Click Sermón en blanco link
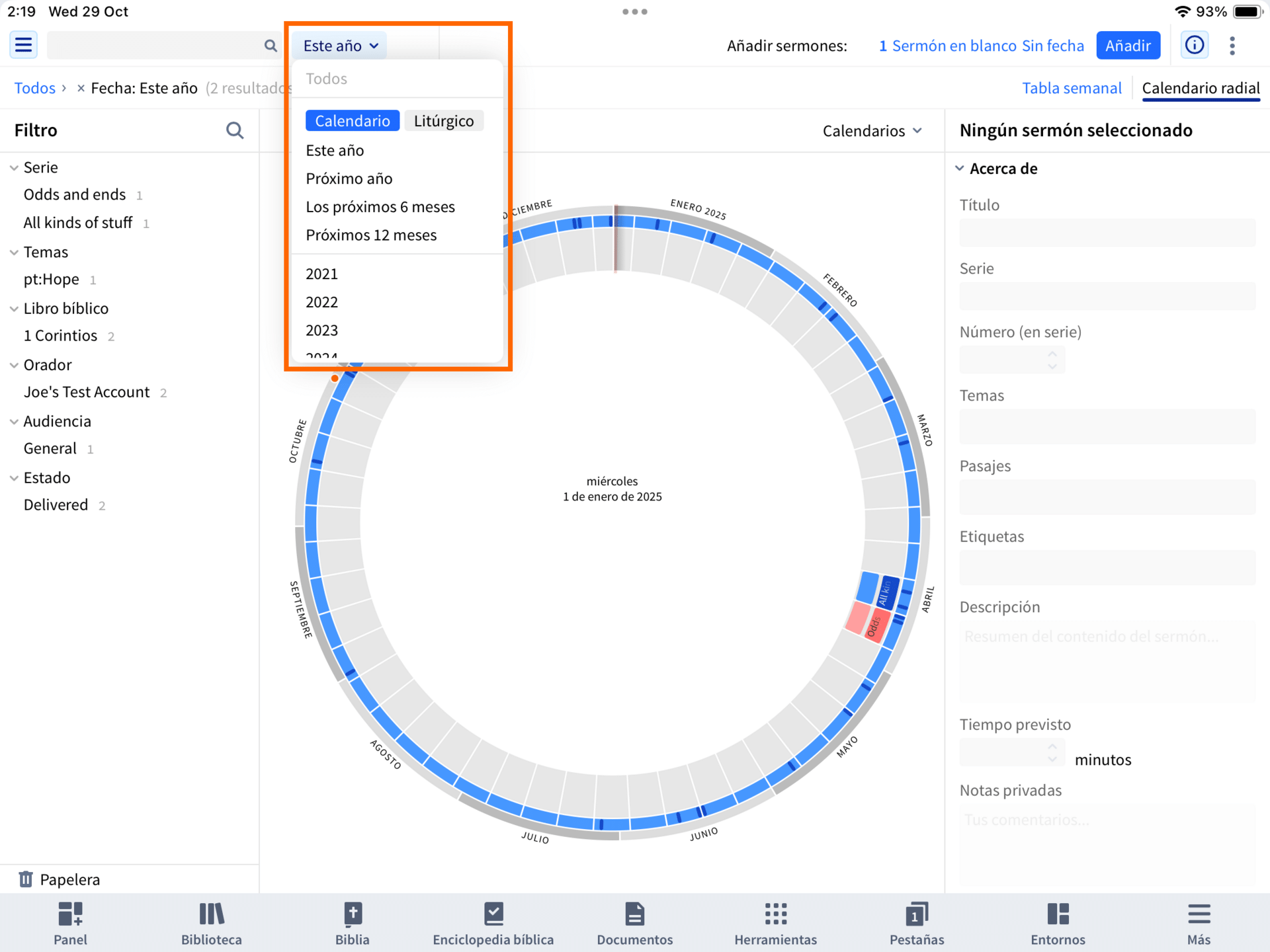This screenshot has width=1270, height=952. click(x=954, y=46)
